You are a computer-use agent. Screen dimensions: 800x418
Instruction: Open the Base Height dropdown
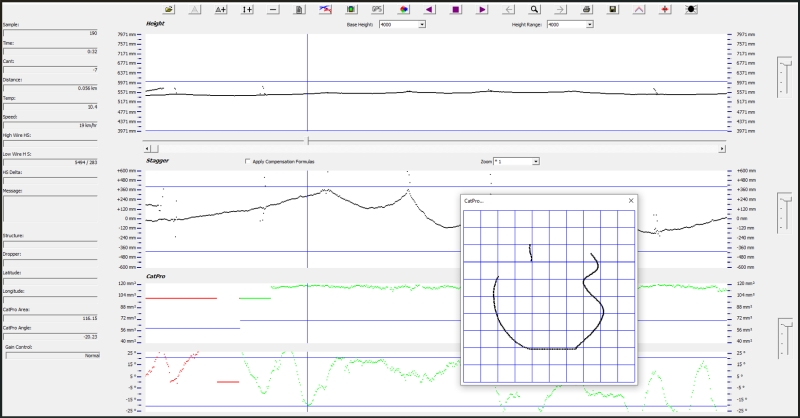(x=423, y=24)
